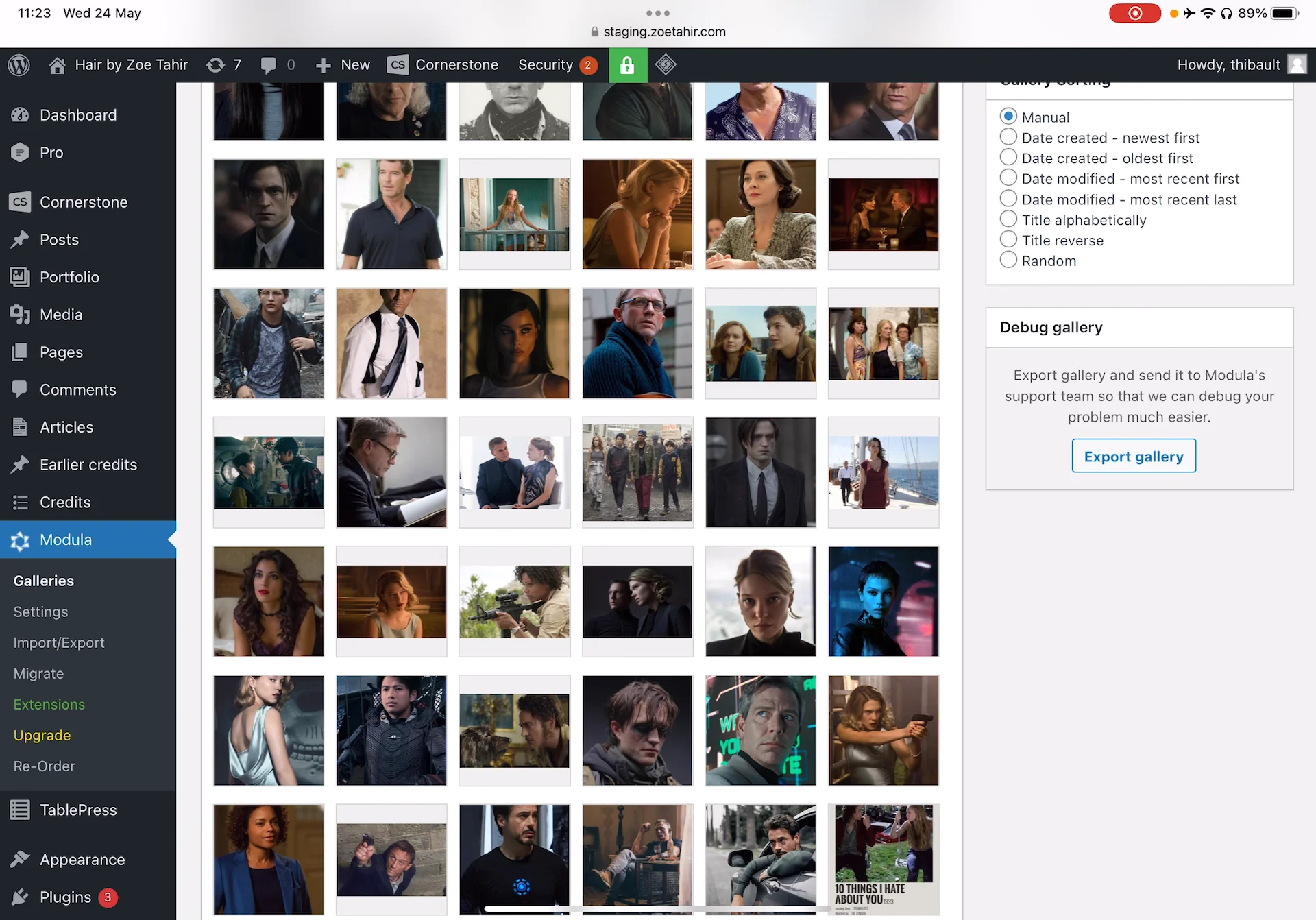The image size is (1316, 920).
Task: Open the Extensions link in Modula menu
Action: tap(49, 704)
